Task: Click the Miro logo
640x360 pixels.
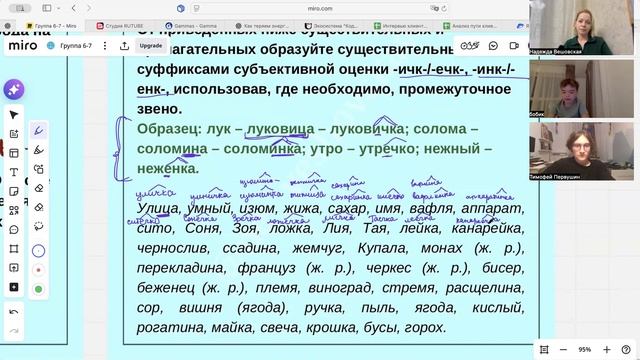Action: click(23, 45)
